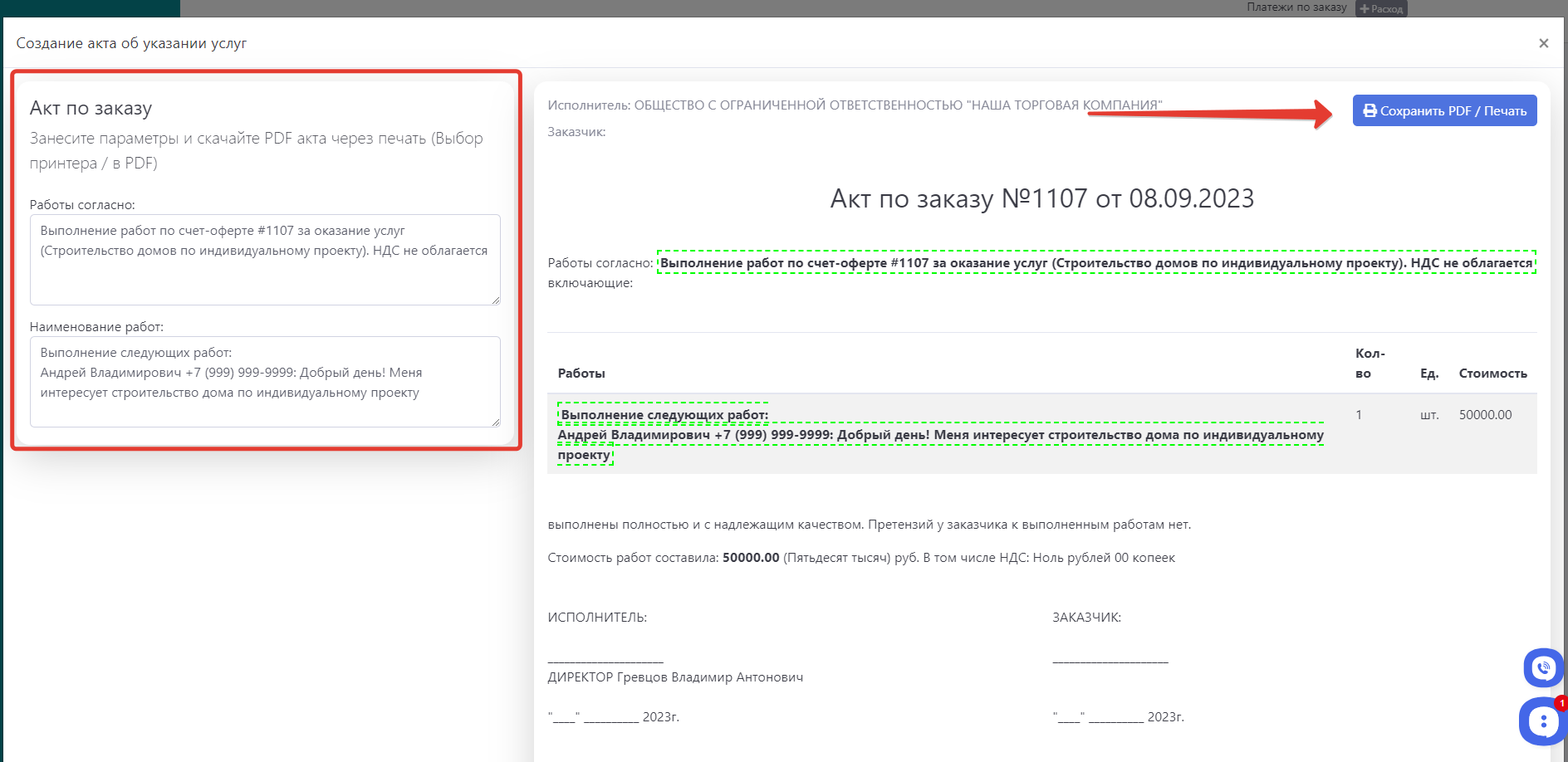The width and height of the screenshot is (1568, 762).
Task: Click the plus Расход button
Action: pyautogui.click(x=1381, y=9)
